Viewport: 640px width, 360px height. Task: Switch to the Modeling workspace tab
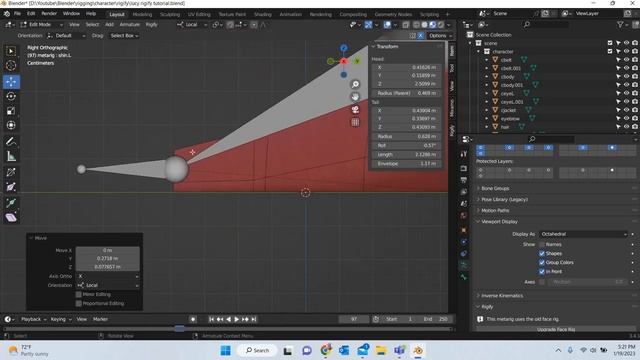coord(142,14)
